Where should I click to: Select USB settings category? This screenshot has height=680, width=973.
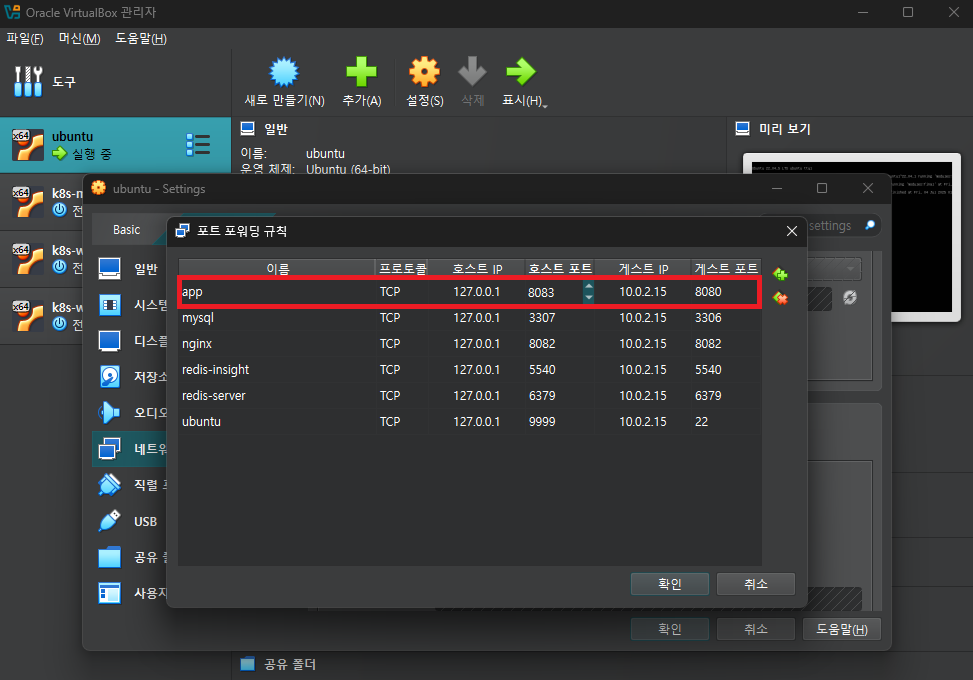(x=130, y=521)
